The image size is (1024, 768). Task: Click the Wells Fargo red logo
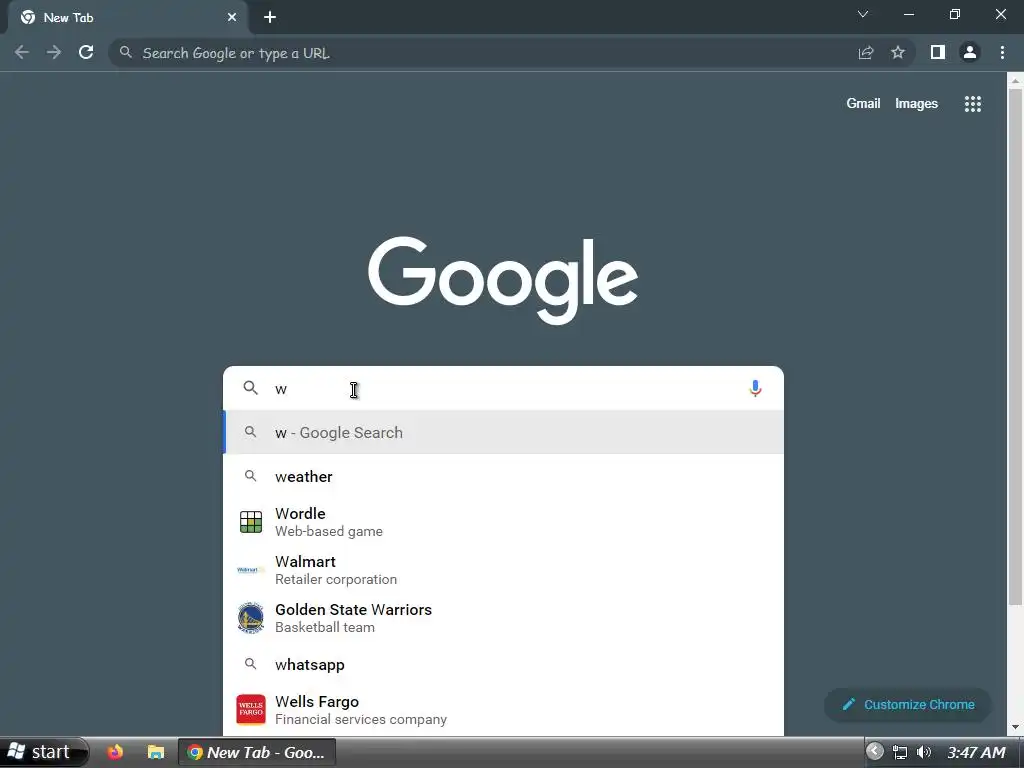pyautogui.click(x=251, y=710)
